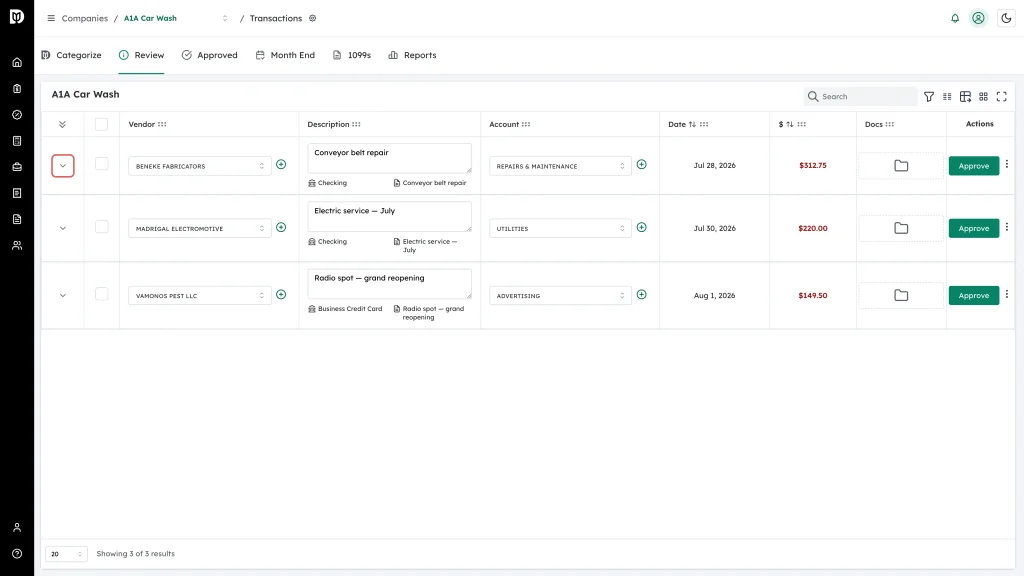
Task: Open more actions for Vamonos Pest row
Action: click(x=1006, y=295)
